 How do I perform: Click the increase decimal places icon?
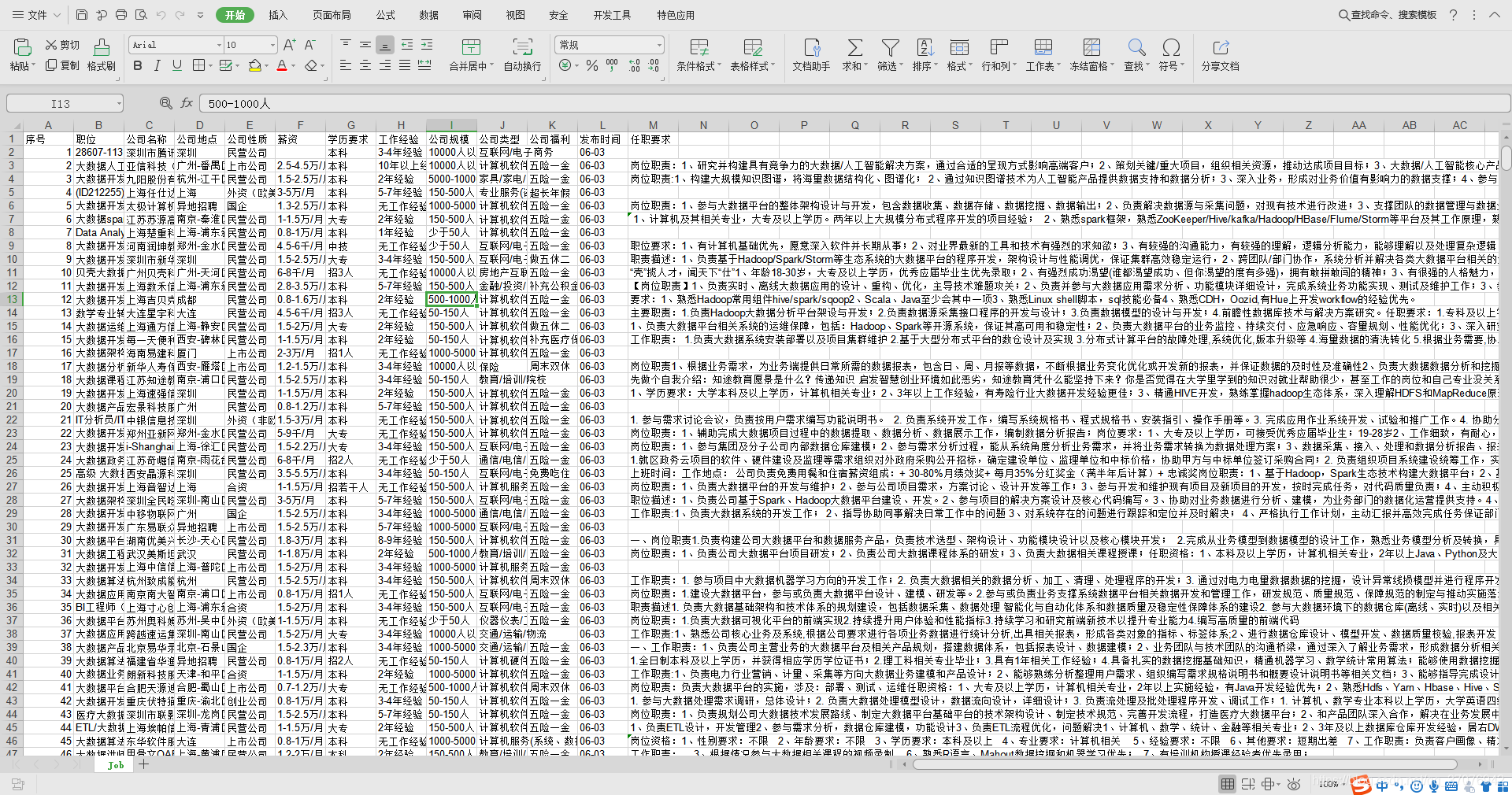pos(635,66)
